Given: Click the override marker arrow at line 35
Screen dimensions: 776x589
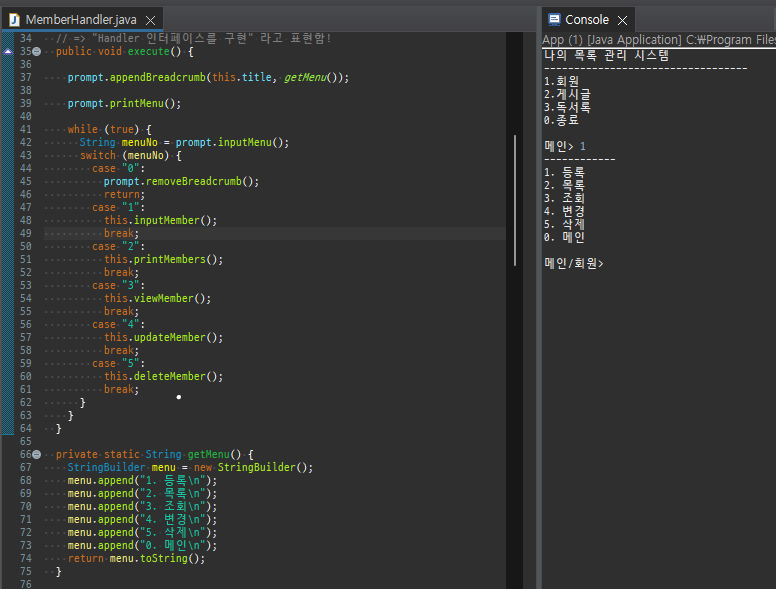Looking at the screenshot, I should pos(8,51).
